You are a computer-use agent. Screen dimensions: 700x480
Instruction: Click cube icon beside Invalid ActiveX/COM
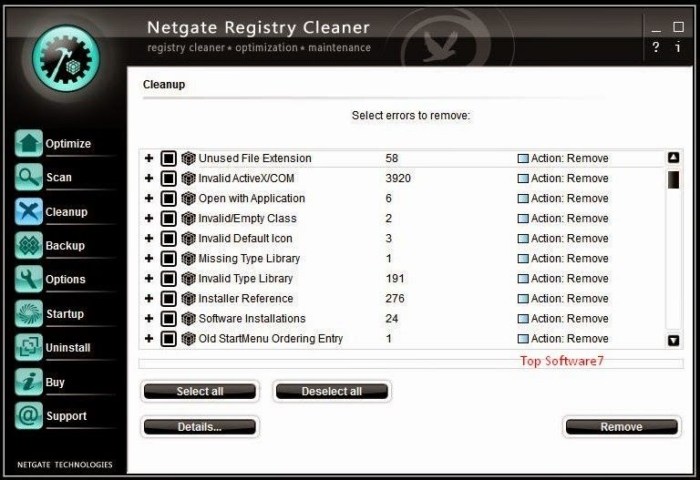[x=188, y=178]
